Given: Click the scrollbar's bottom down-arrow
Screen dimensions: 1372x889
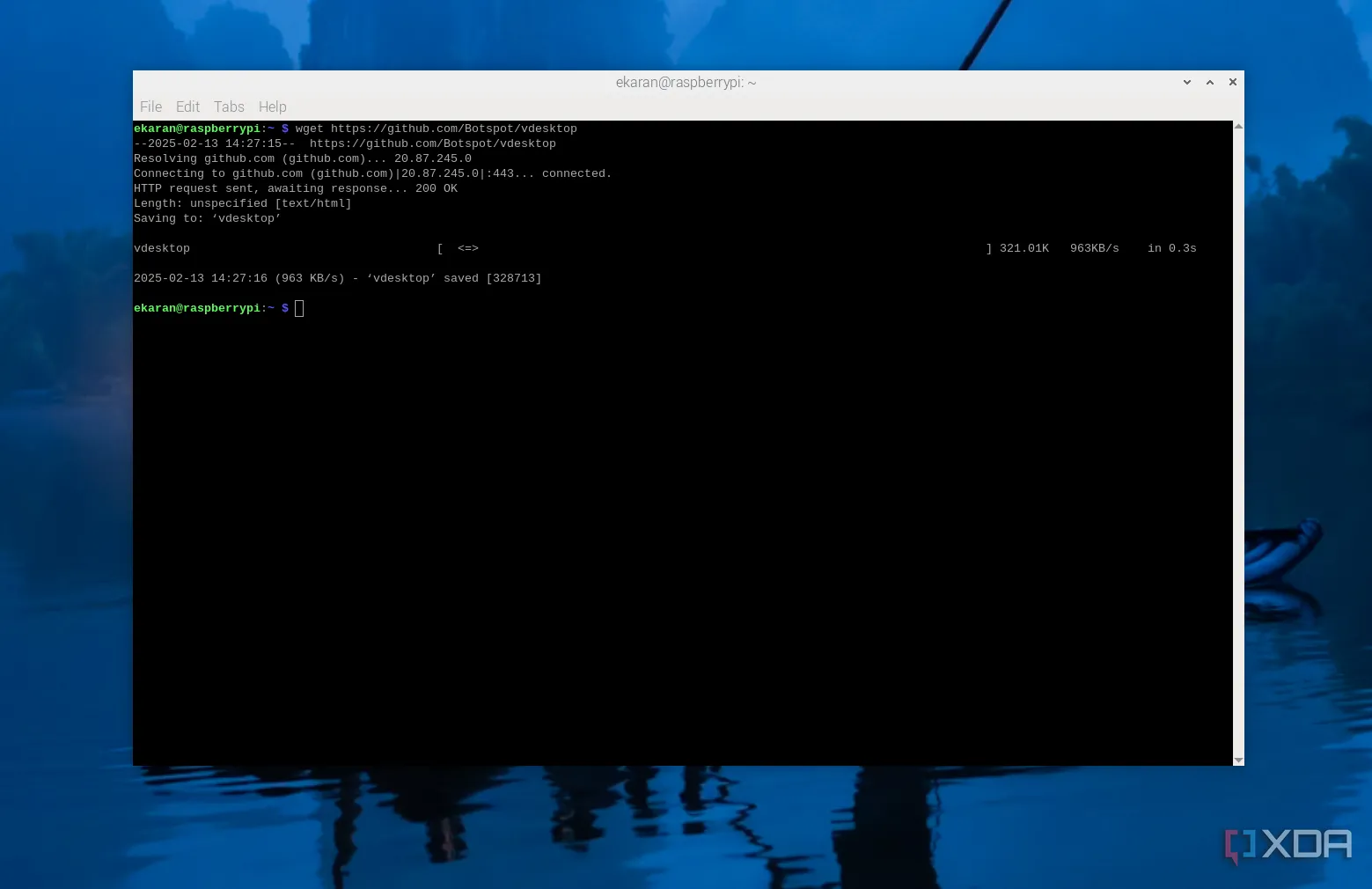Looking at the screenshot, I should [x=1238, y=760].
